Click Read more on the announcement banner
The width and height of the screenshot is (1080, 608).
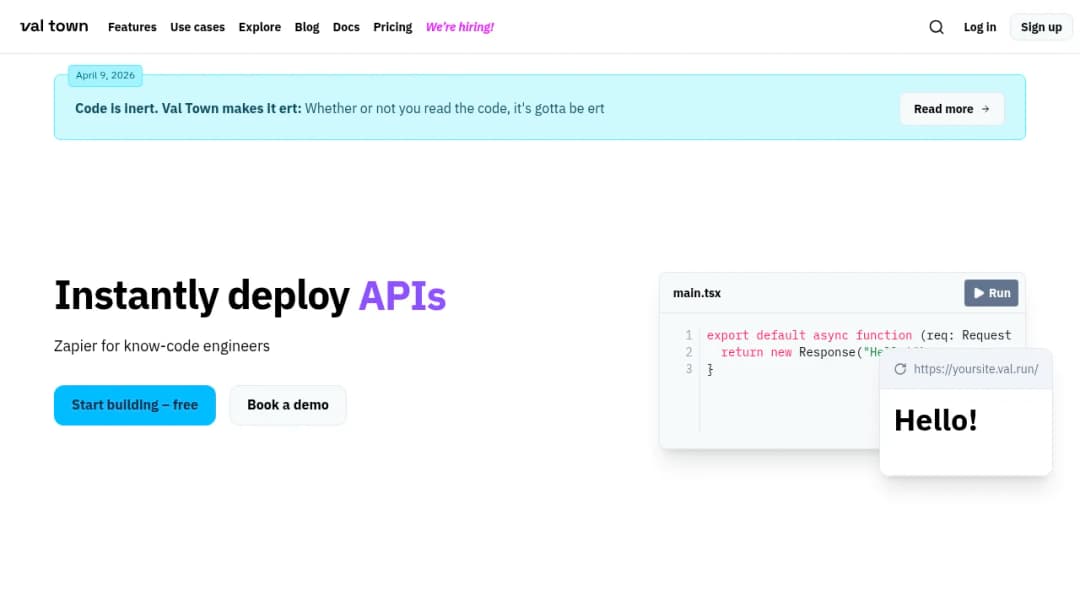(952, 109)
